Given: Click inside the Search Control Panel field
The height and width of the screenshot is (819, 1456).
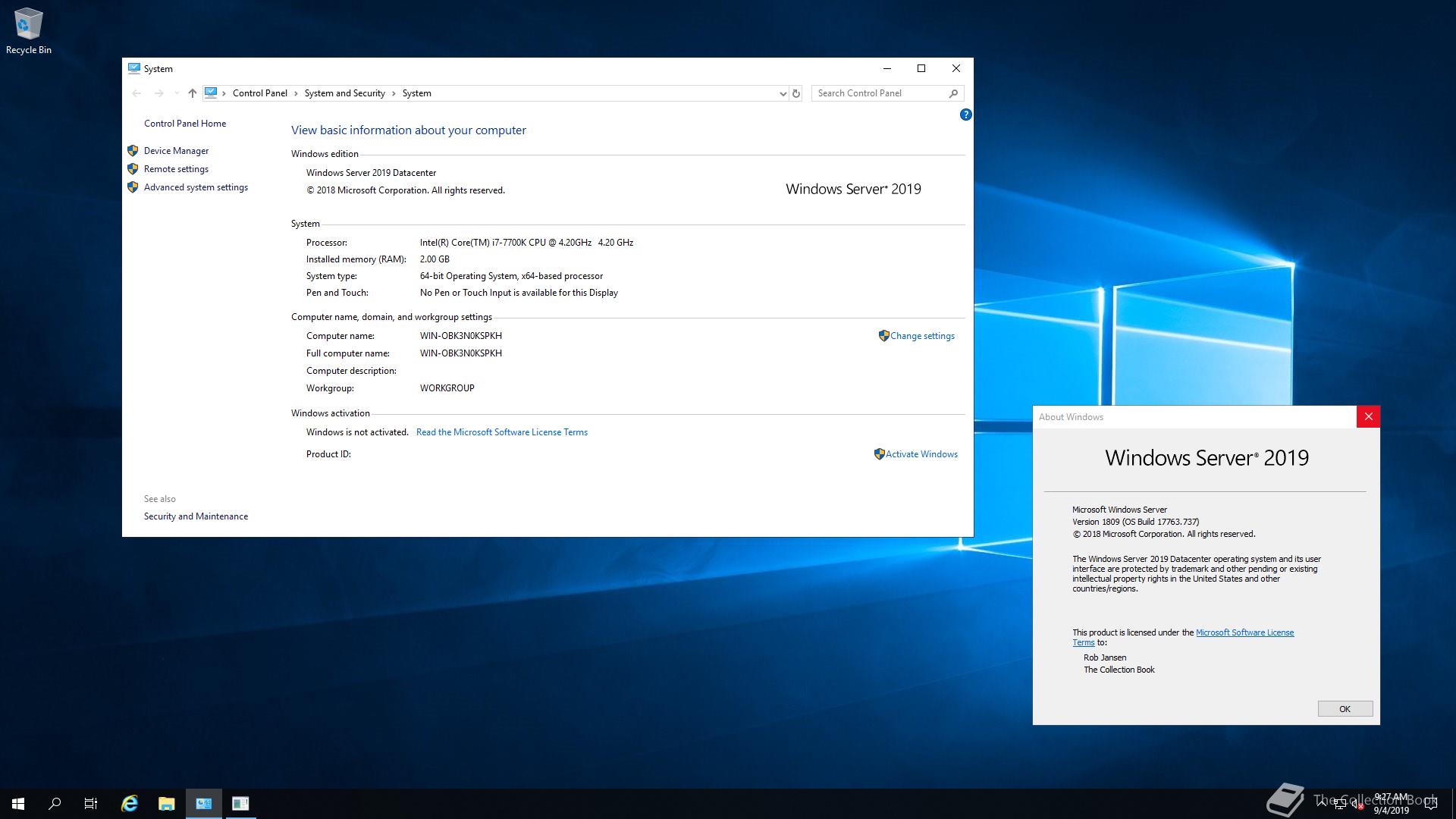Looking at the screenshot, I should pyautogui.click(x=880, y=93).
